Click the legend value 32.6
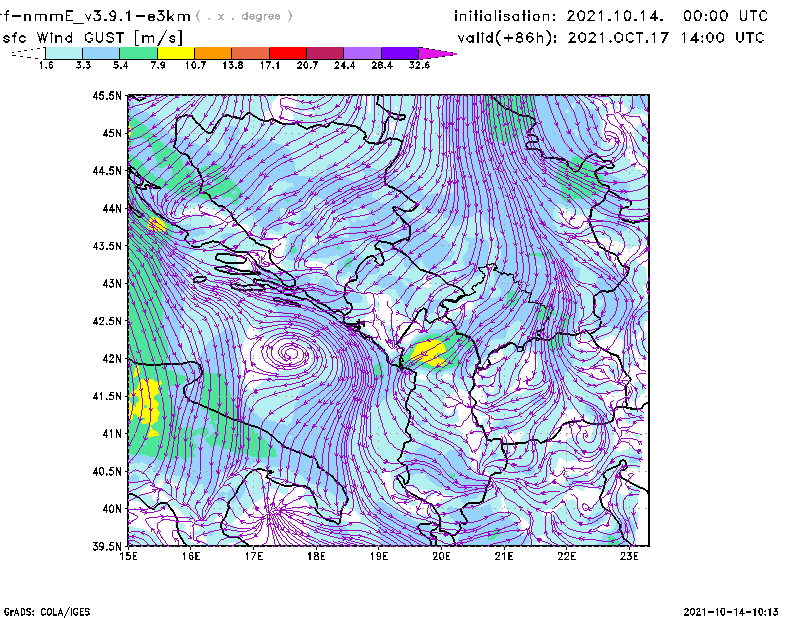800x618 pixels. click(419, 65)
